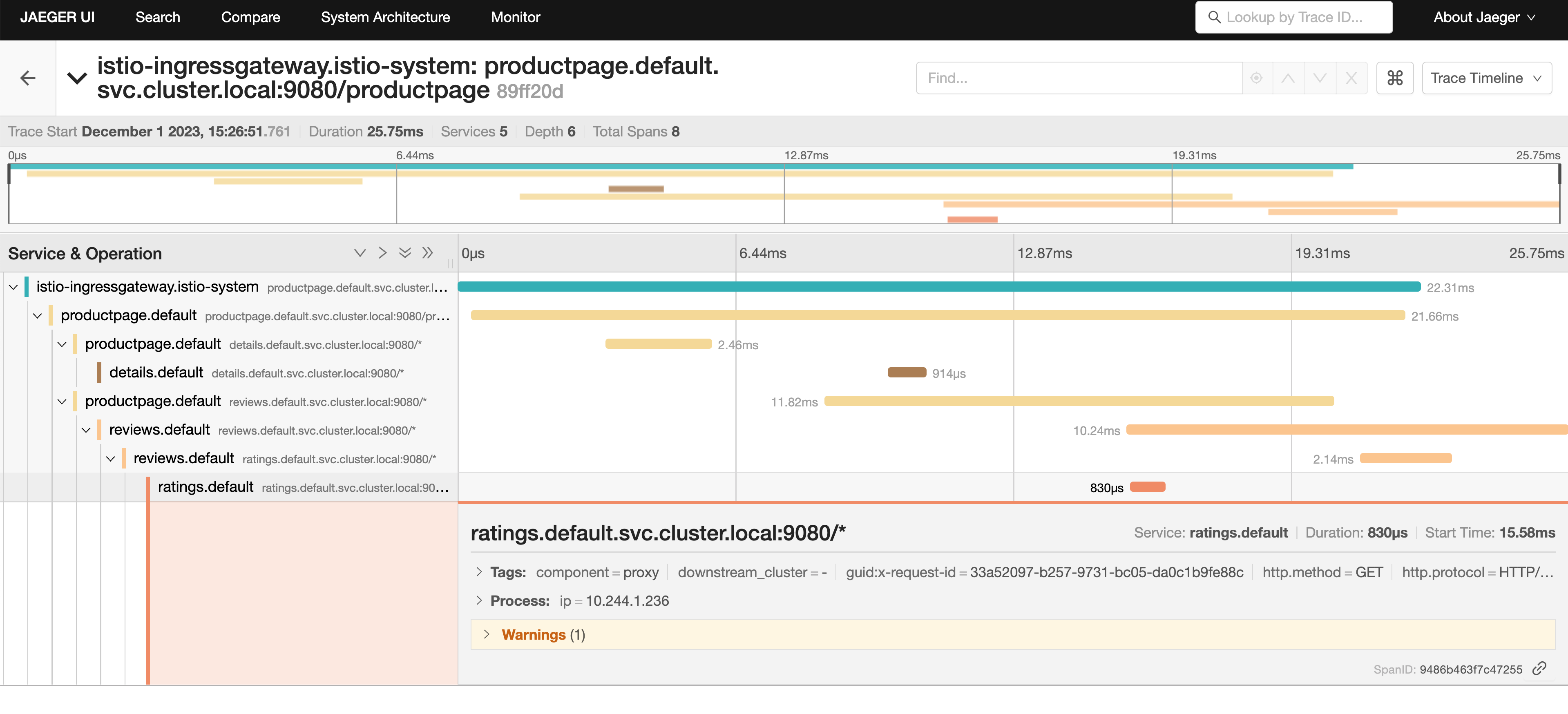Viewport: 1568px width, 714px height.
Task: Collapse all spans with double right chevron
Action: (428, 252)
